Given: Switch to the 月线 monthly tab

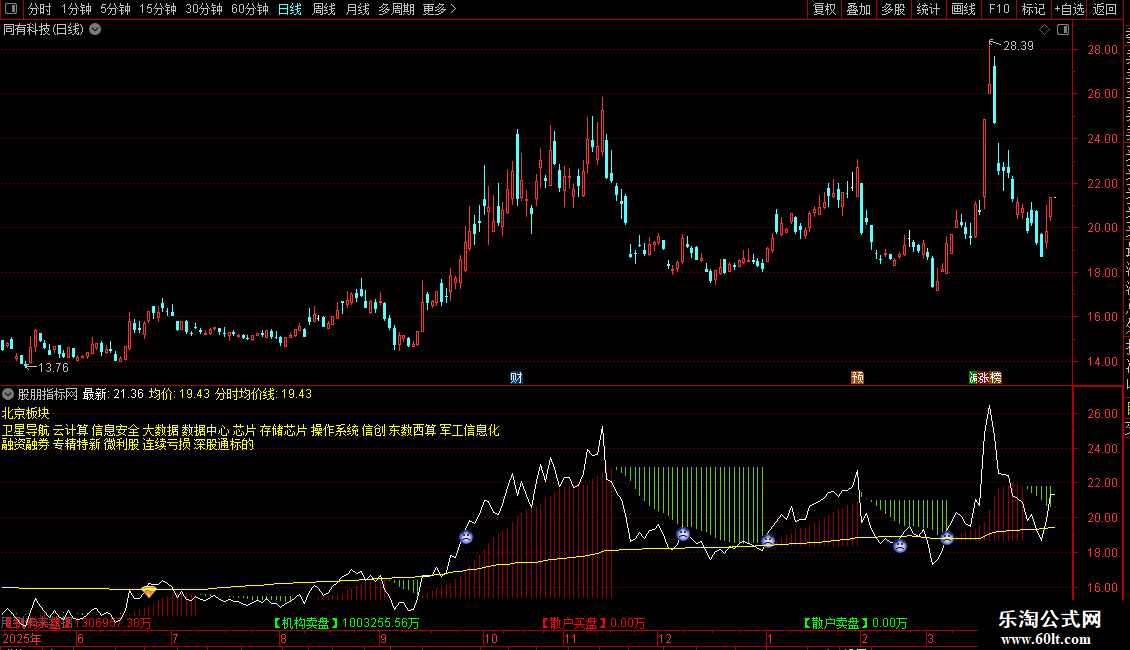Looking at the screenshot, I should (x=357, y=9).
